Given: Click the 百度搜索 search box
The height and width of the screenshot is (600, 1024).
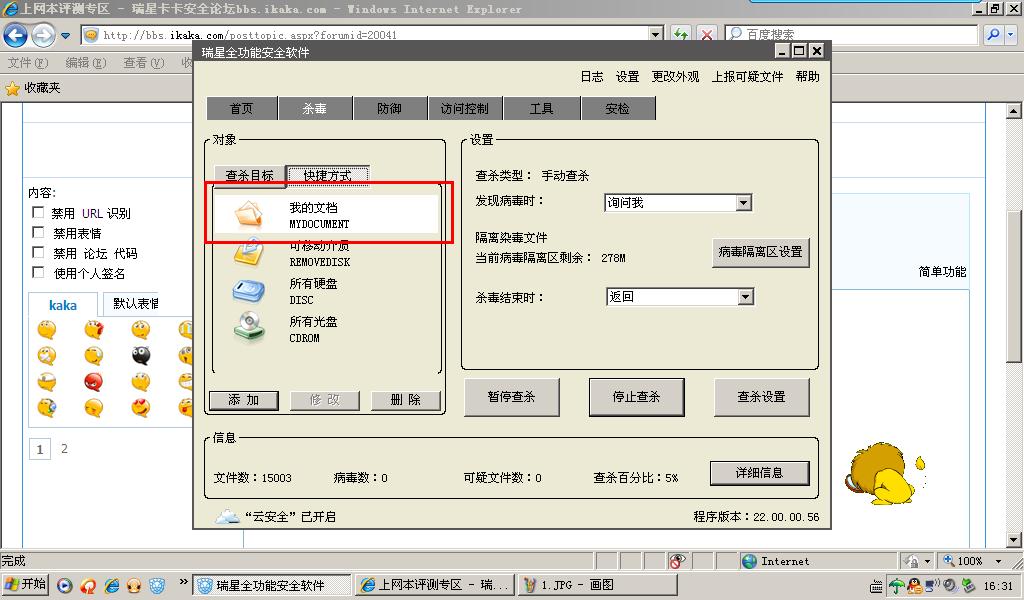Looking at the screenshot, I should click(852, 35).
